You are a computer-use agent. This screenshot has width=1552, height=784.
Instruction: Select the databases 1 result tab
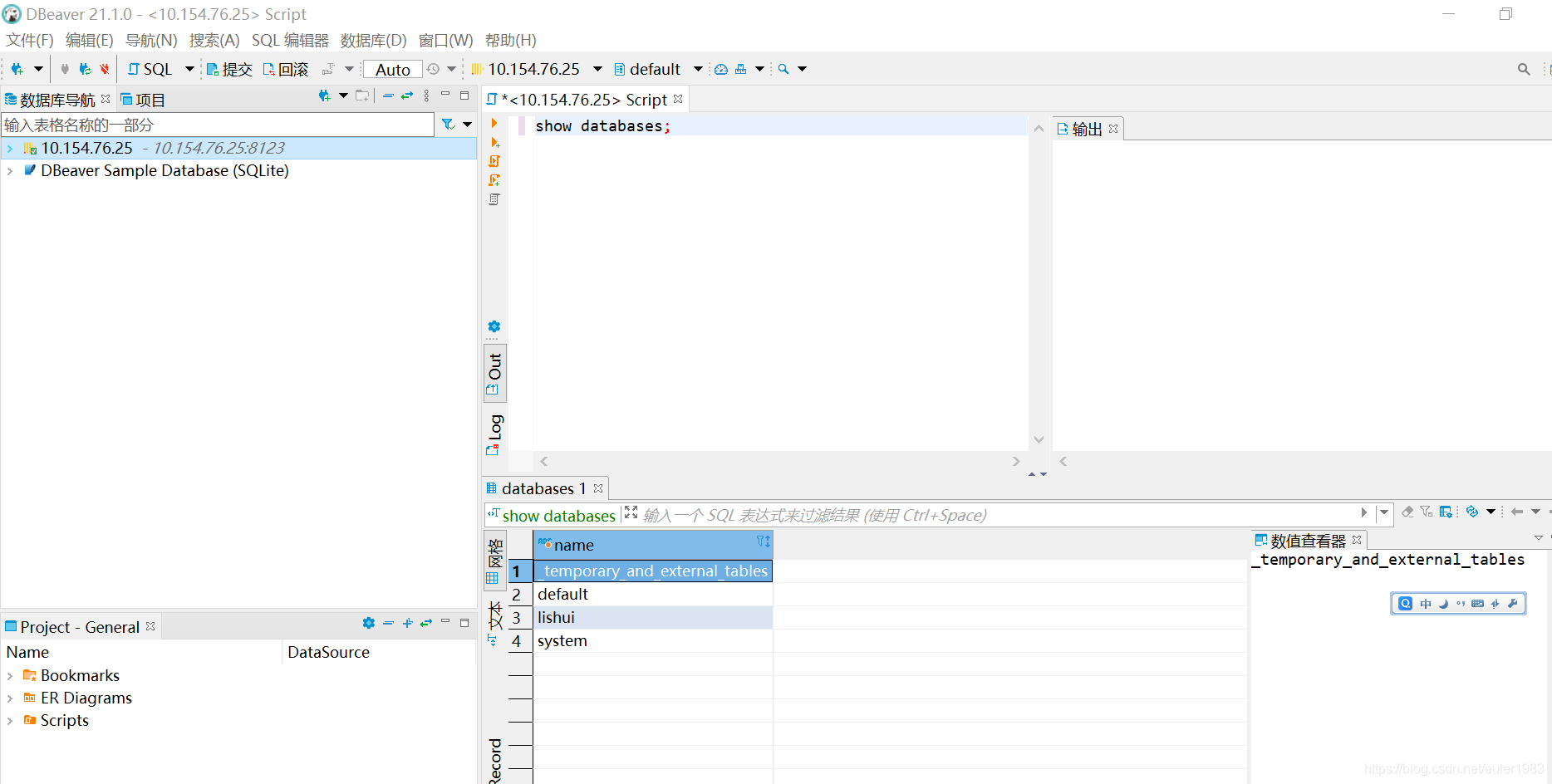(544, 488)
